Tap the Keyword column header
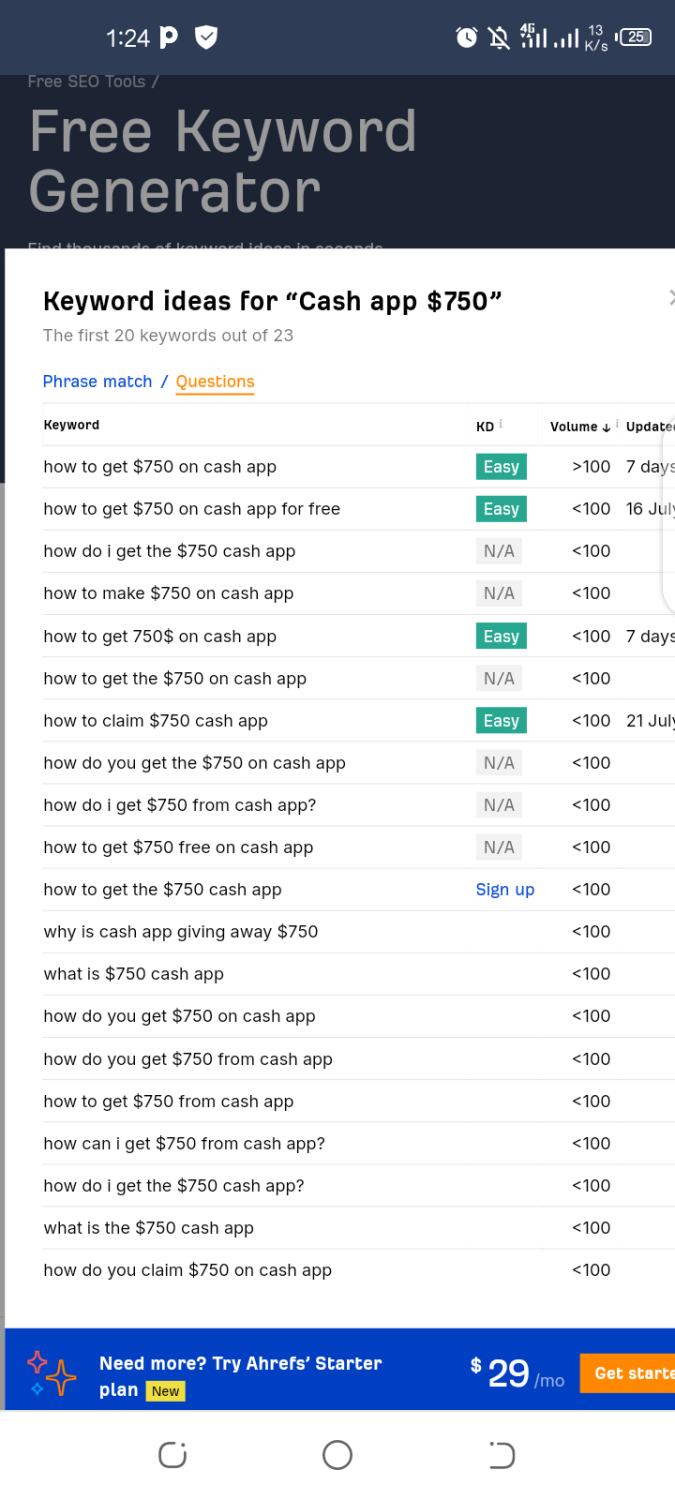 pyautogui.click(x=71, y=425)
